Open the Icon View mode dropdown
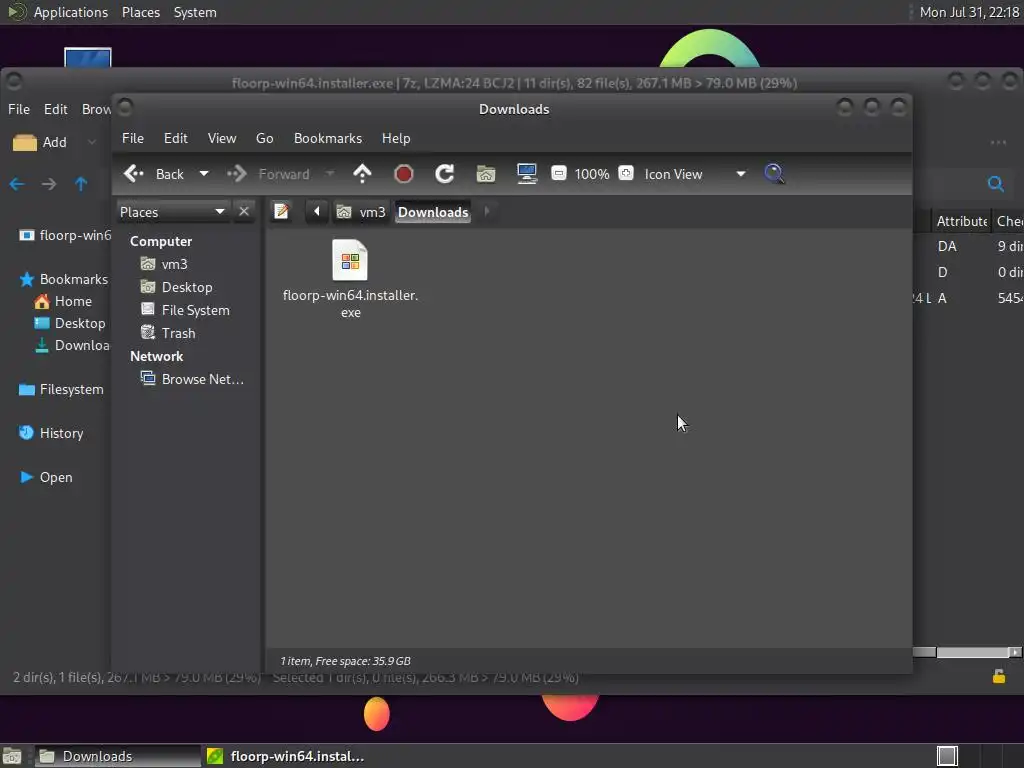1024x768 pixels. (694, 174)
